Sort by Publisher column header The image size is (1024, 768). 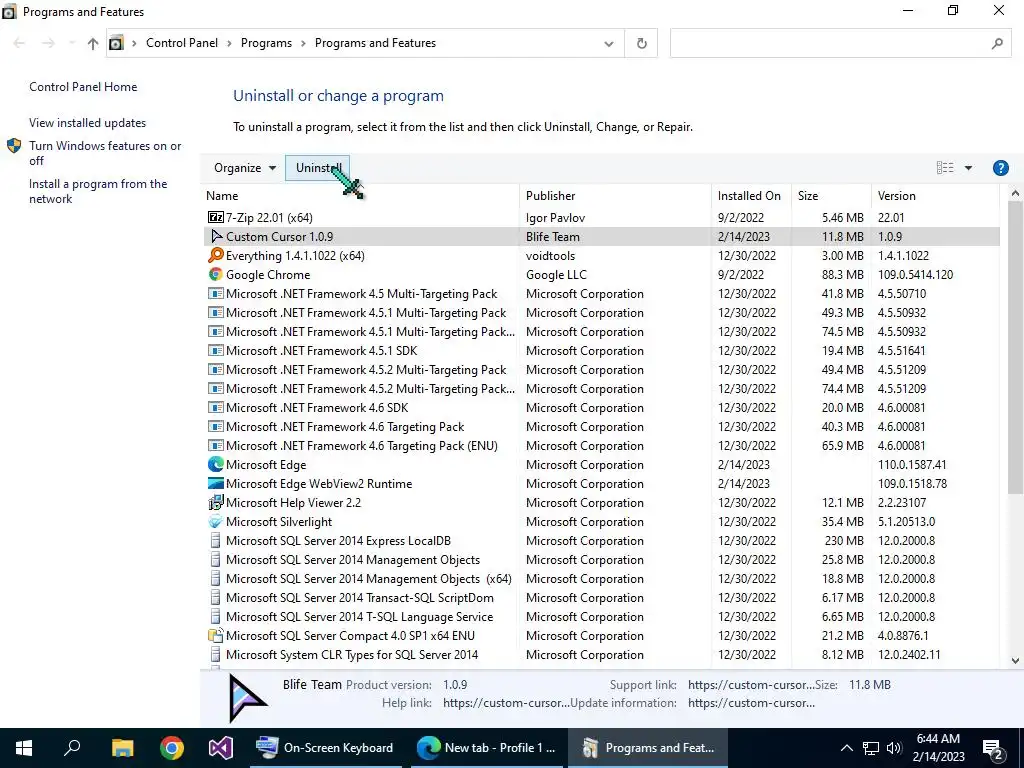point(616,195)
